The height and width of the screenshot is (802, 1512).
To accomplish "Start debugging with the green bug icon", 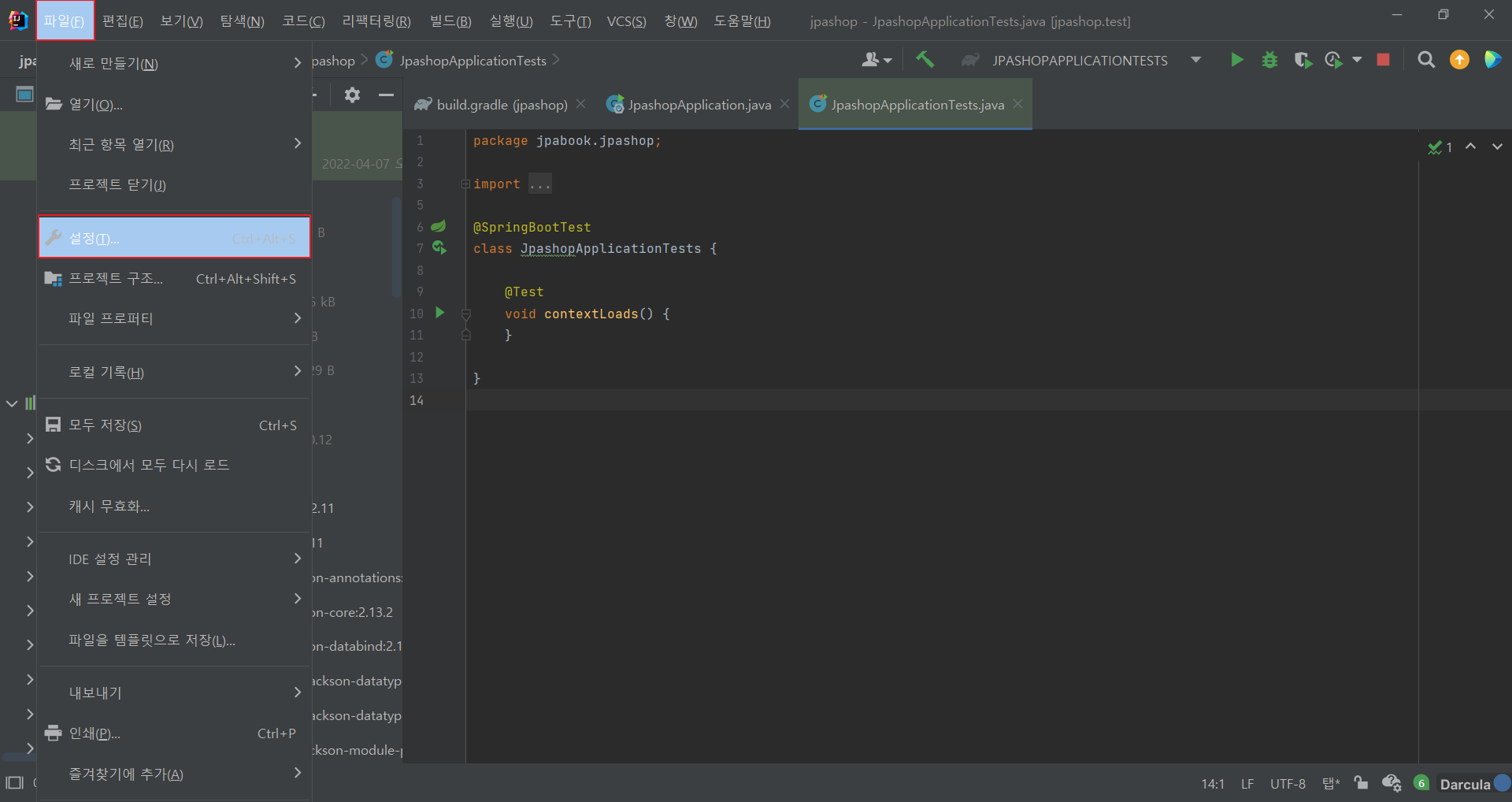I will pyautogui.click(x=1269, y=60).
